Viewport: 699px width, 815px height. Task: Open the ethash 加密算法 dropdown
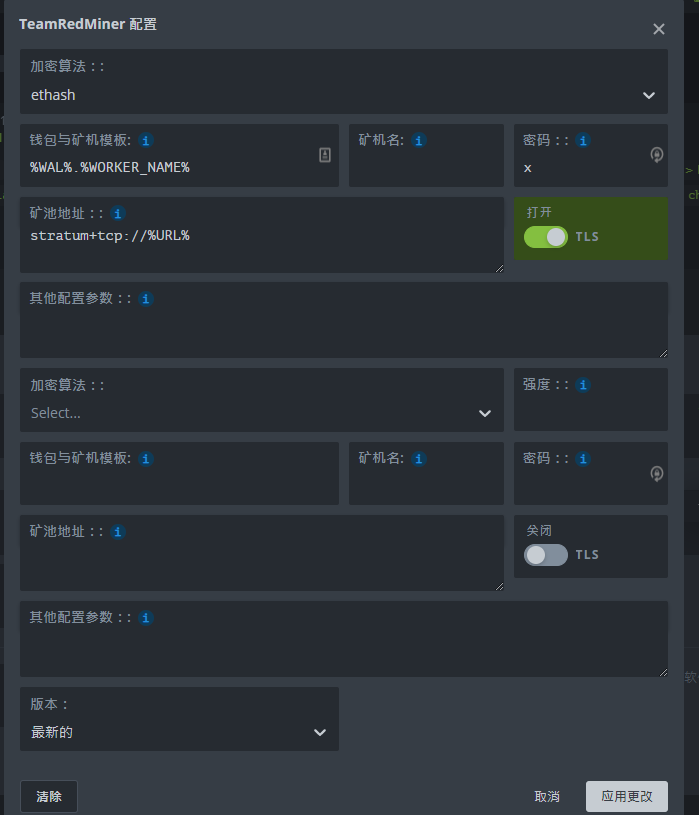coord(344,82)
